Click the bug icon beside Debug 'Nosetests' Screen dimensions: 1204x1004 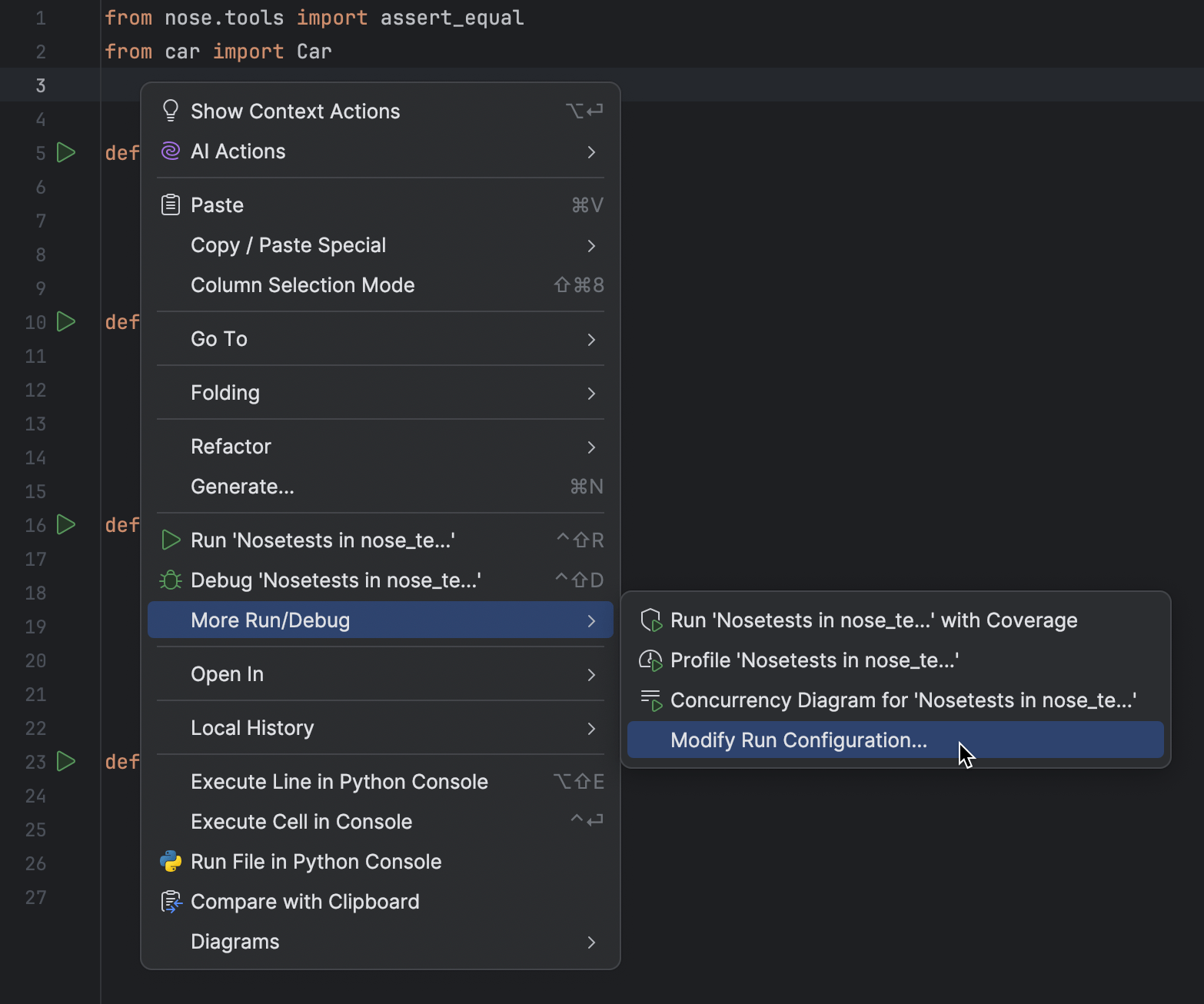coord(170,580)
